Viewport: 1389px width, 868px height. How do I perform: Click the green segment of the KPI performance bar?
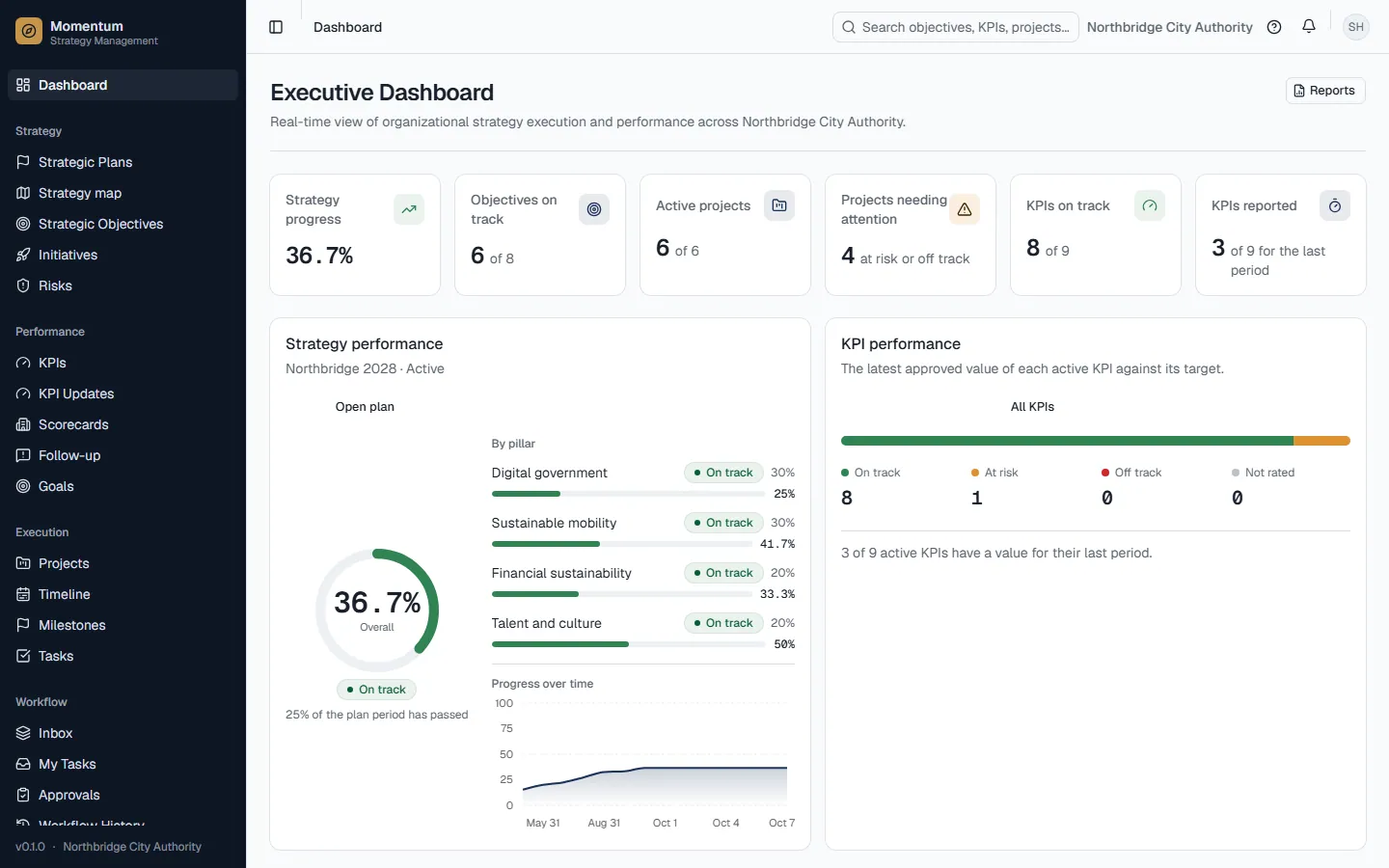pos(1067,441)
